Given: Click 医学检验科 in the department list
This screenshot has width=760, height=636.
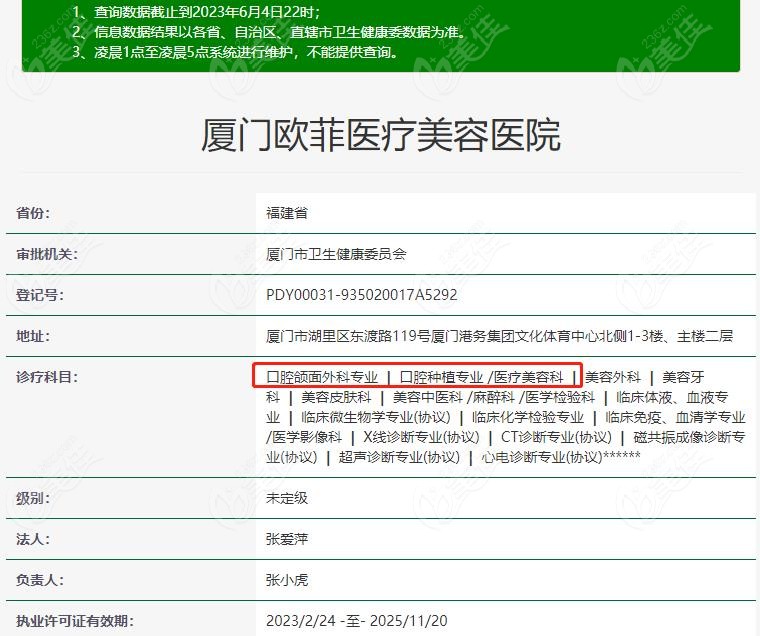Looking at the screenshot, I should (560, 398).
